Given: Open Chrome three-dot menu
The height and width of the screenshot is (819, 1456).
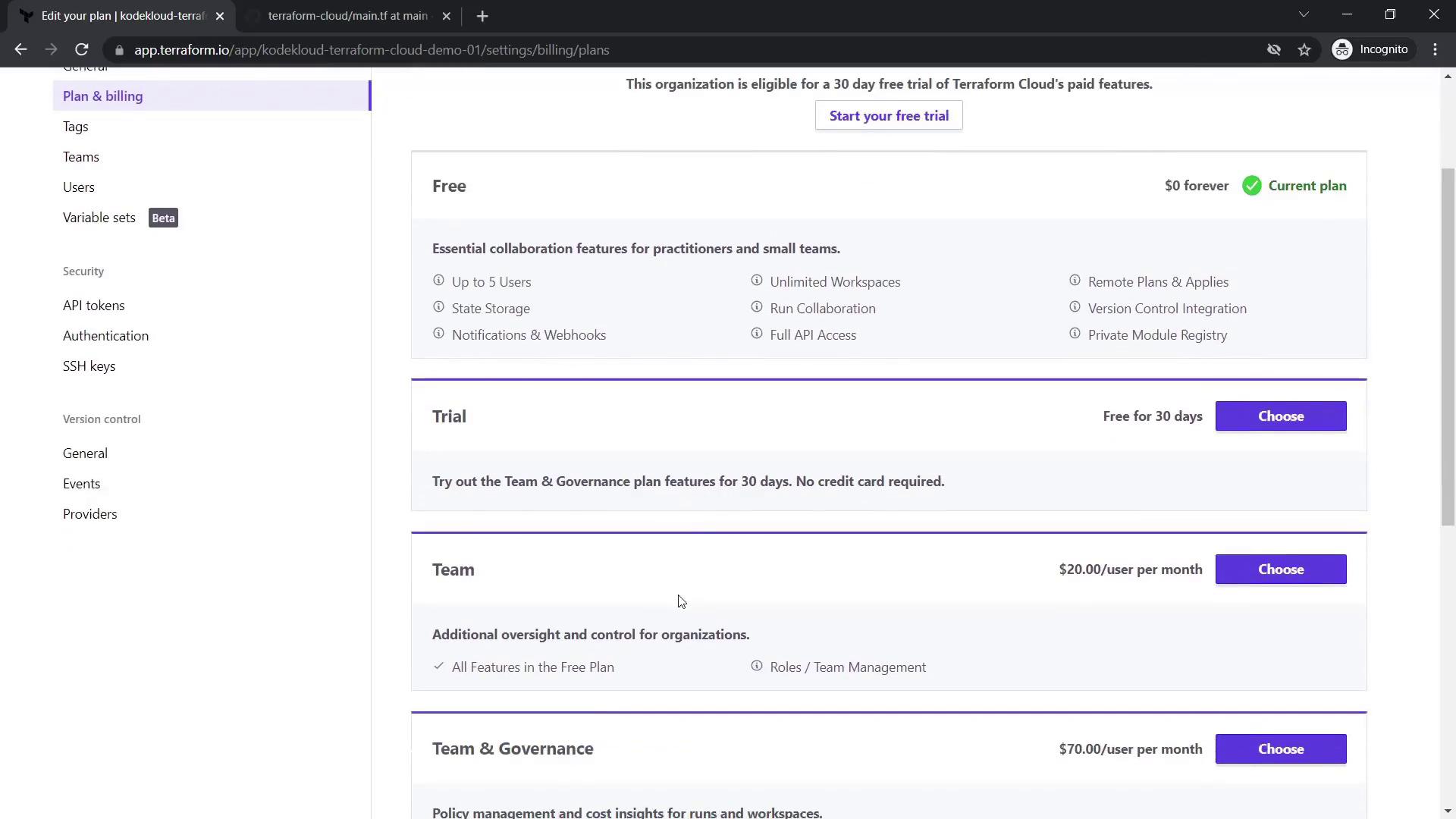Looking at the screenshot, I should 1435,50.
